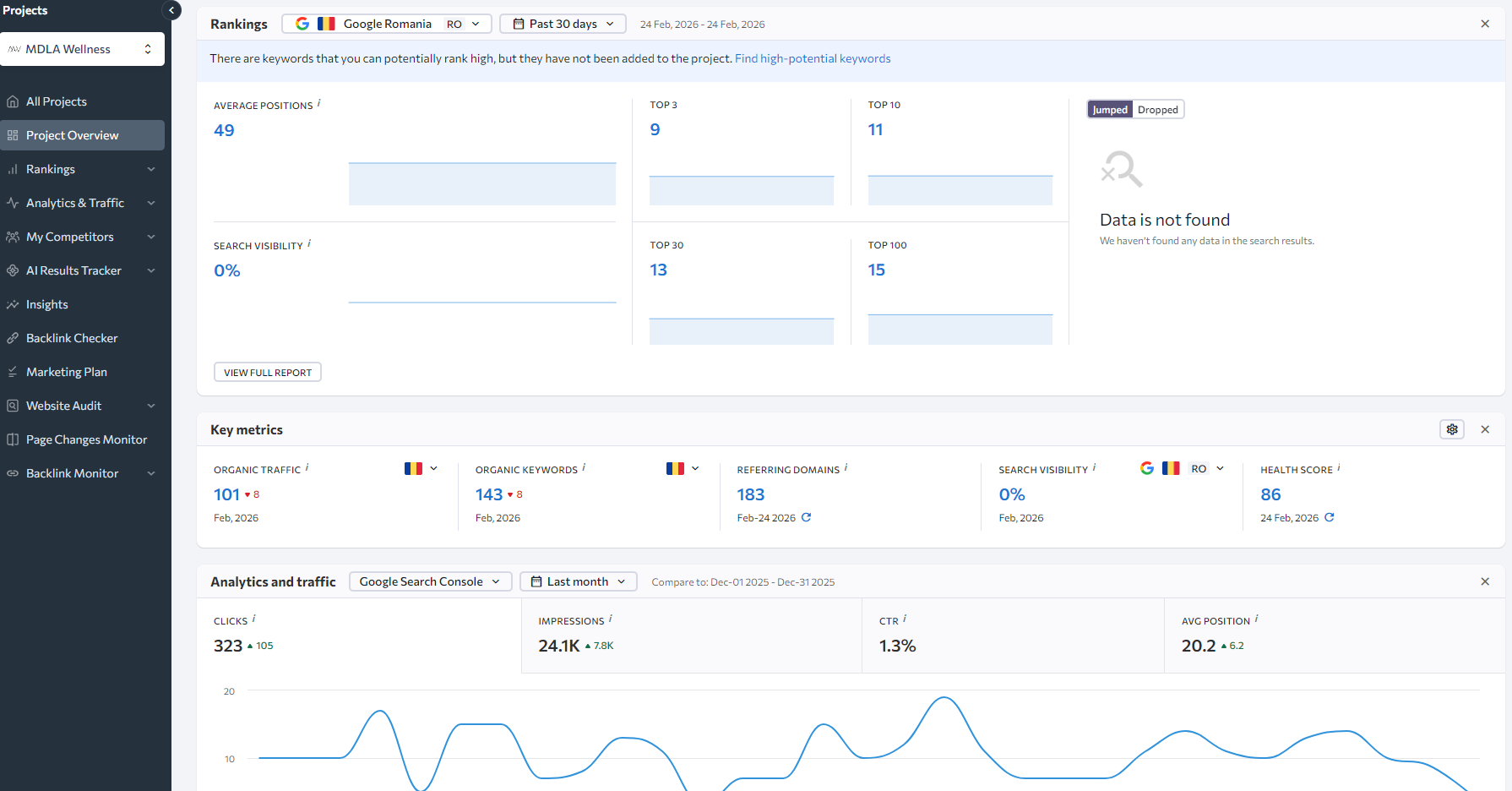The image size is (1512, 791).
Task: Click the Insights sidebar icon
Action: (13, 304)
